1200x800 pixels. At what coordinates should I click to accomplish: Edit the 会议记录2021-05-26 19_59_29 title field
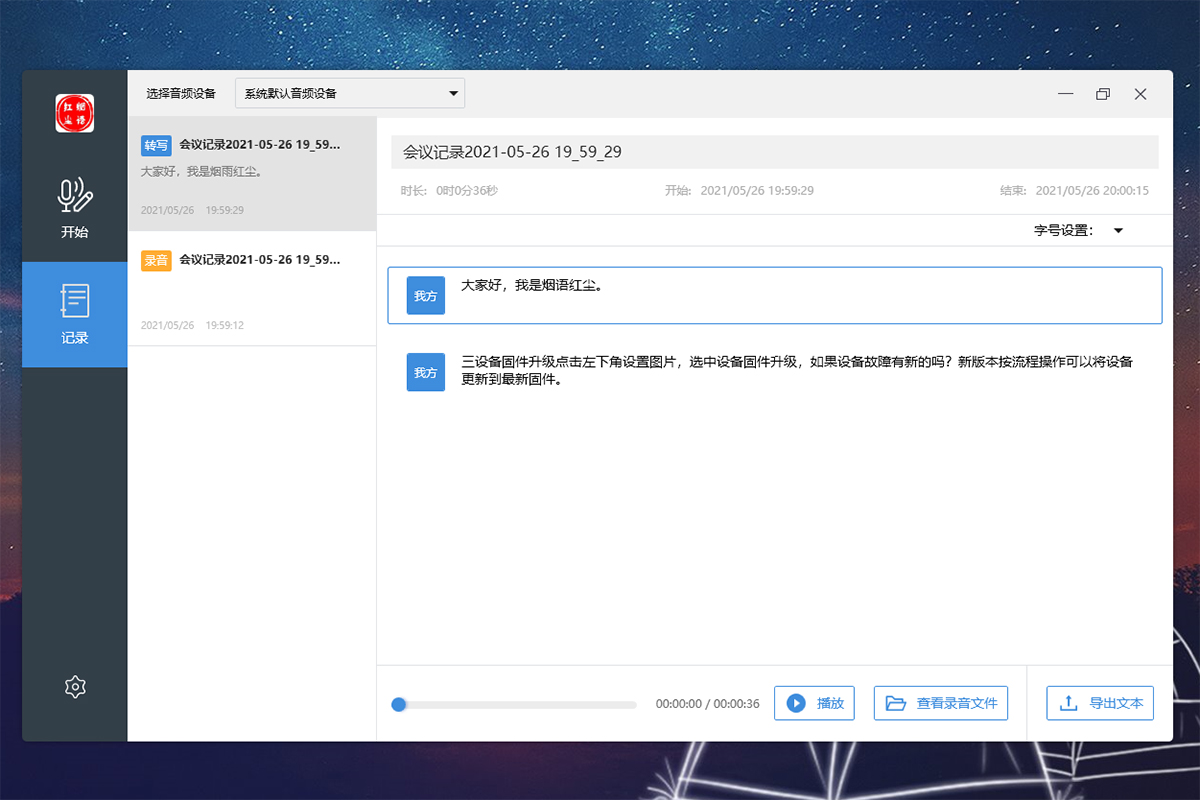point(775,152)
